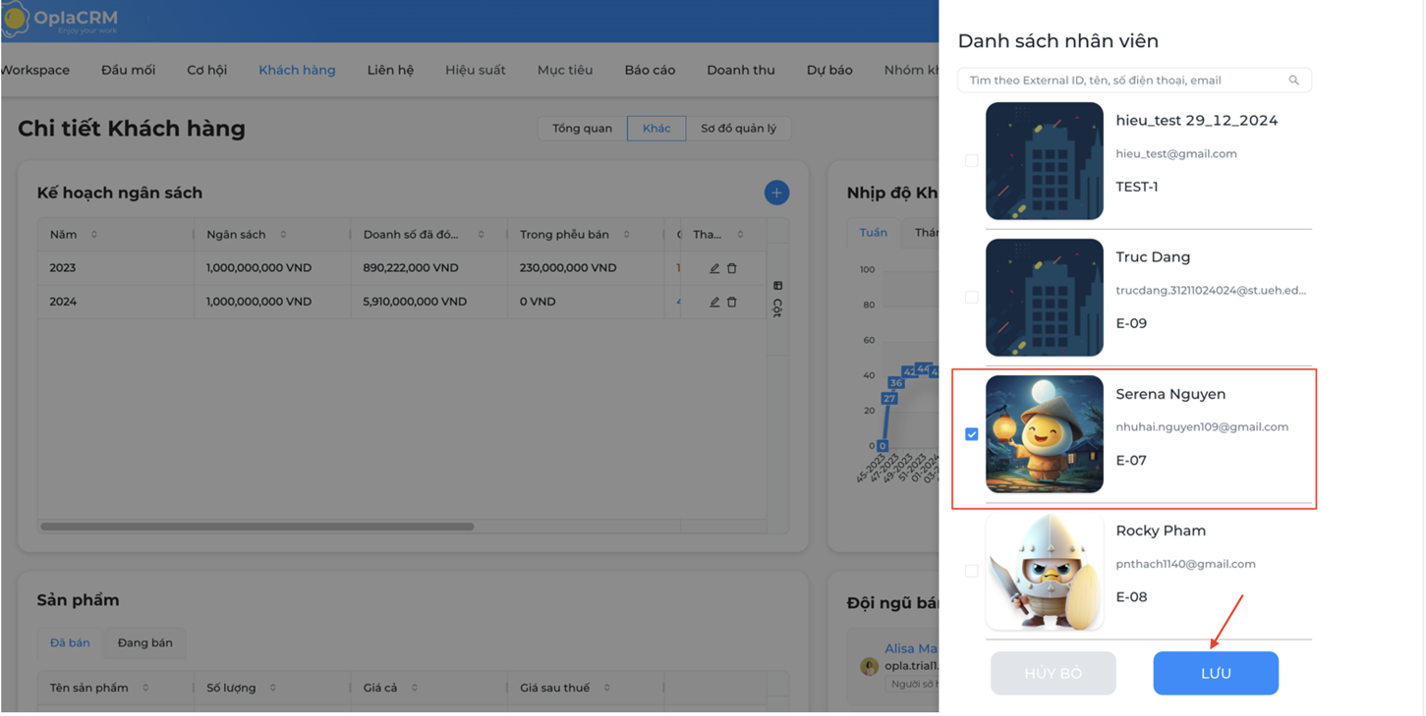
Task: Sort the Giá sau thuế column
Action: pos(607,688)
